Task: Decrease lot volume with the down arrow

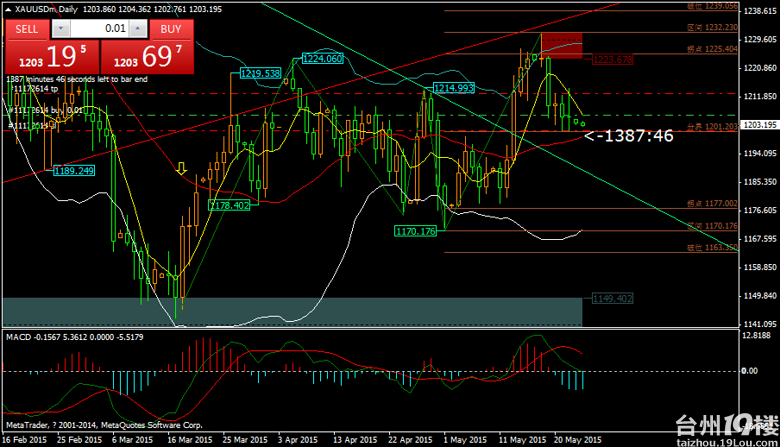Action: pos(62,30)
